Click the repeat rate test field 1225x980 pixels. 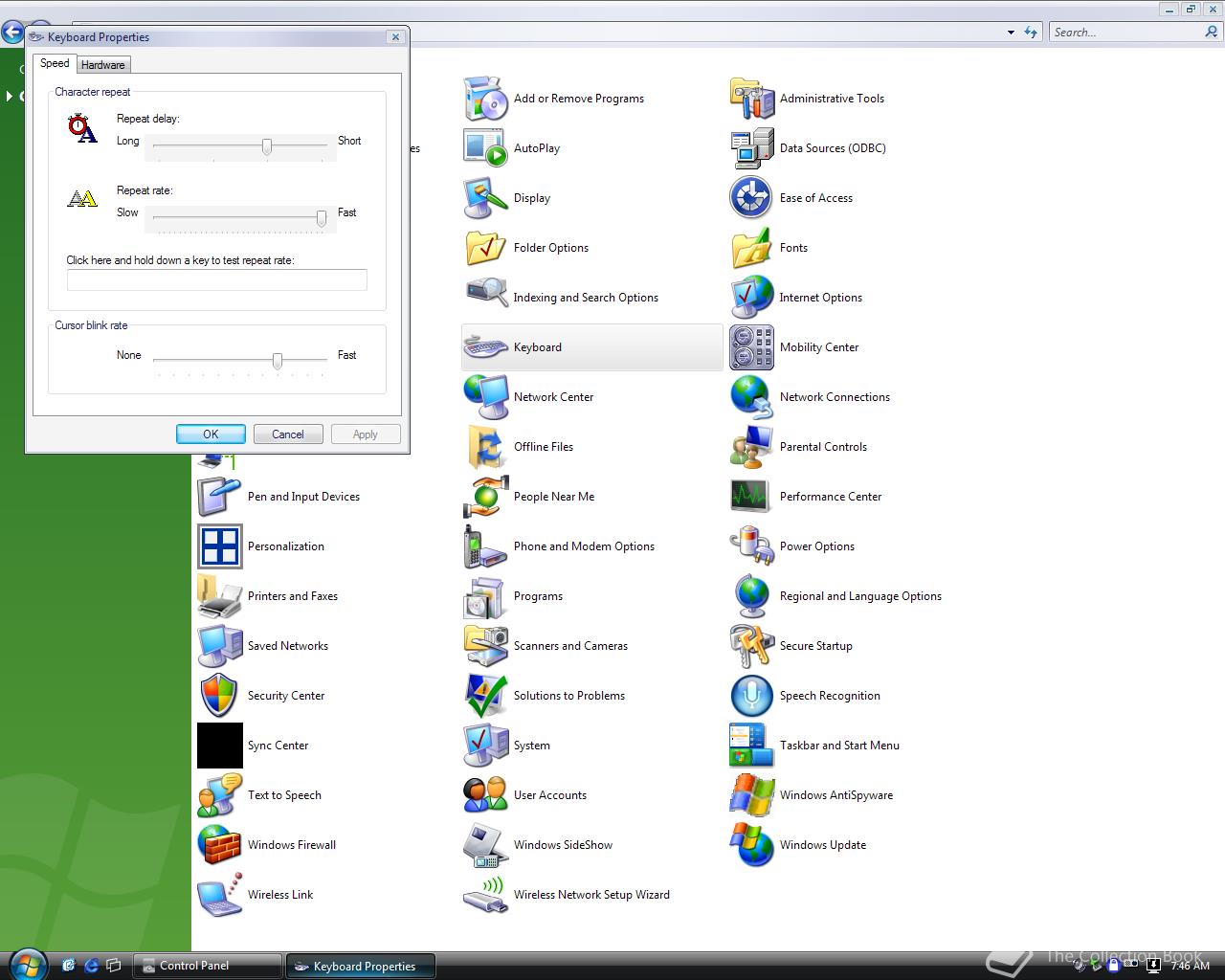pyautogui.click(x=217, y=279)
